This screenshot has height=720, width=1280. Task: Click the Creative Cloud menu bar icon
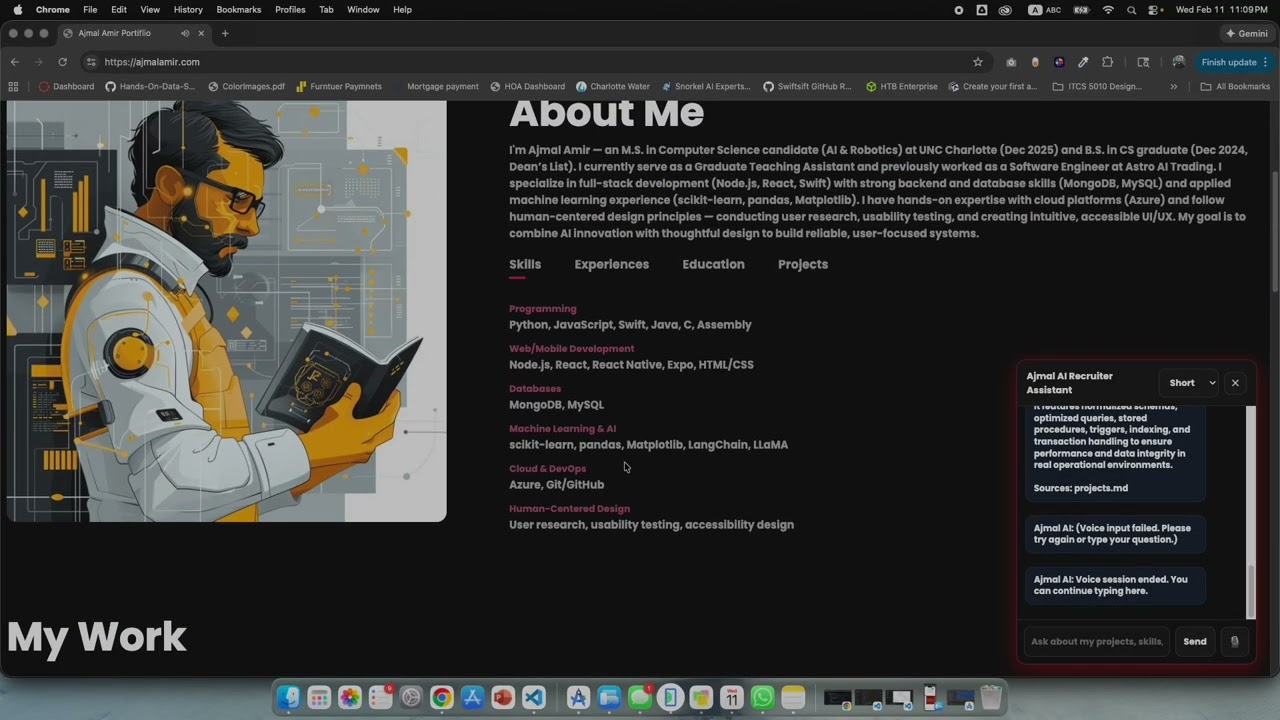[x=1005, y=9]
